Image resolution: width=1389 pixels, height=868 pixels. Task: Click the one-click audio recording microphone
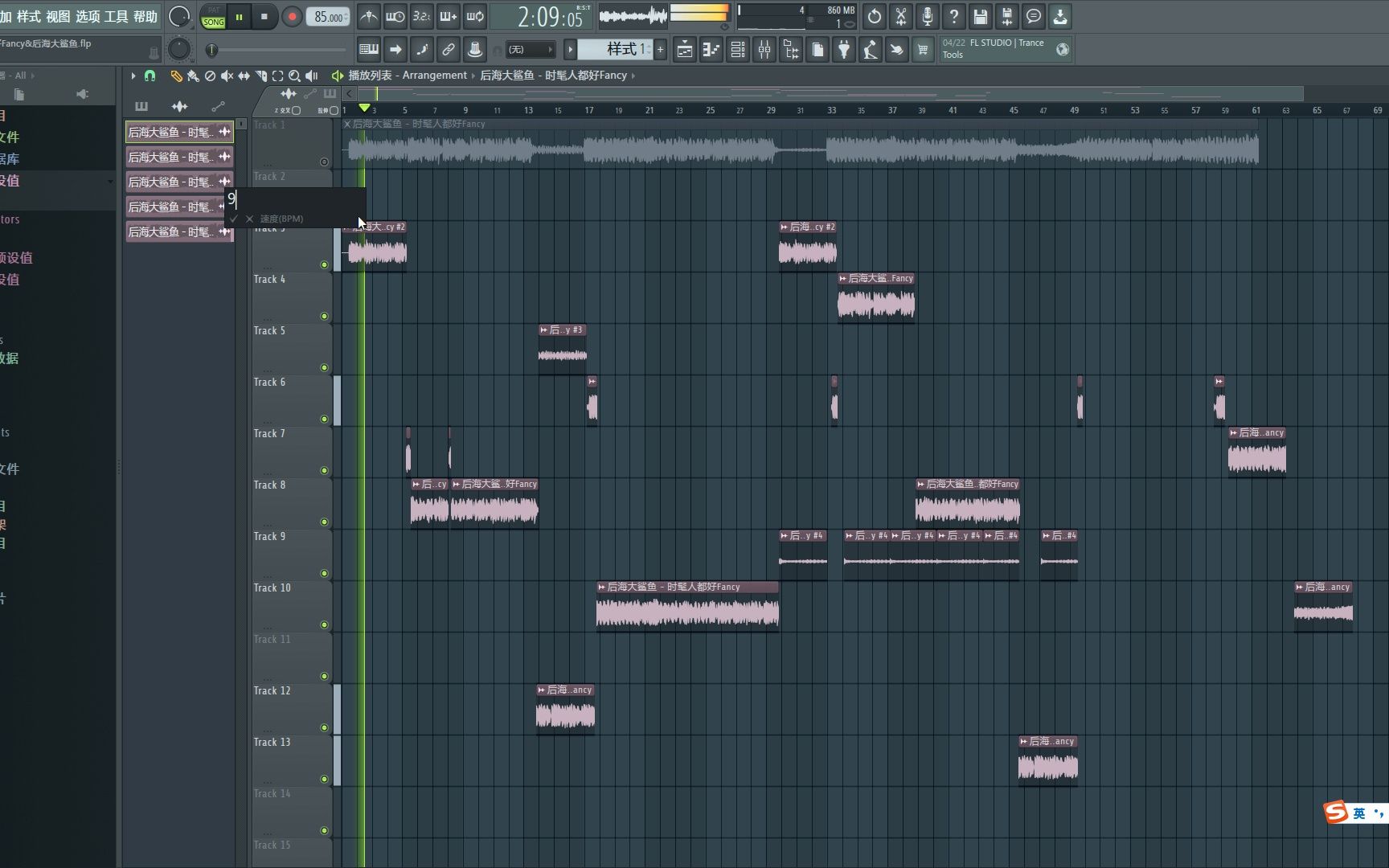[x=928, y=16]
